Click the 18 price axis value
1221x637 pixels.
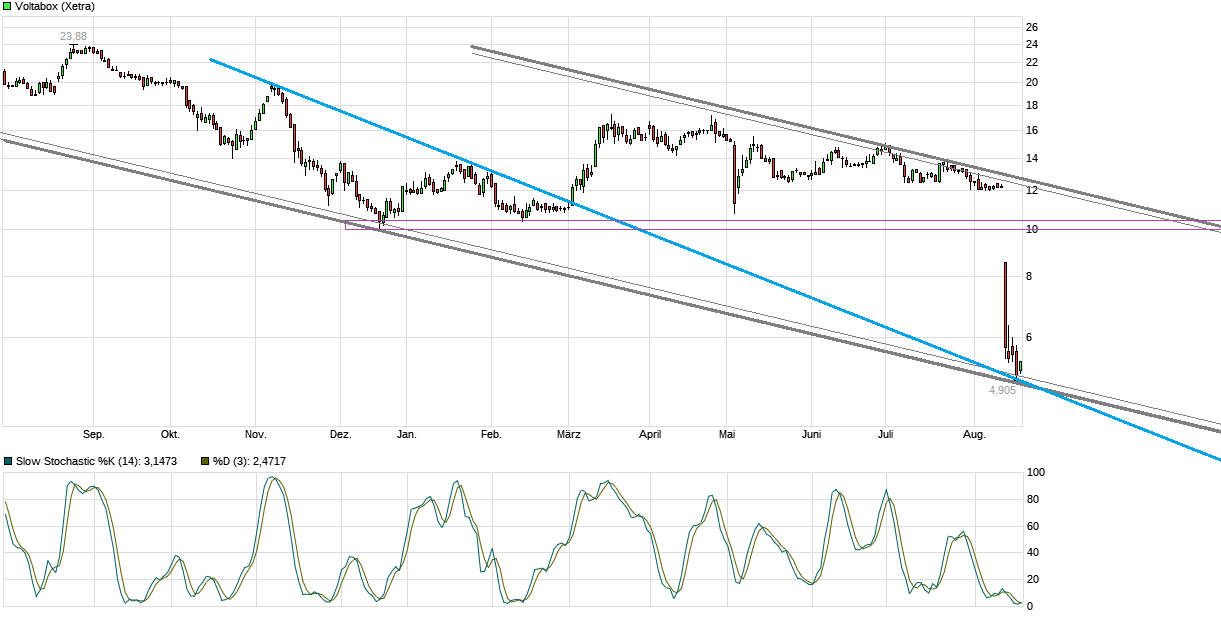(1033, 105)
